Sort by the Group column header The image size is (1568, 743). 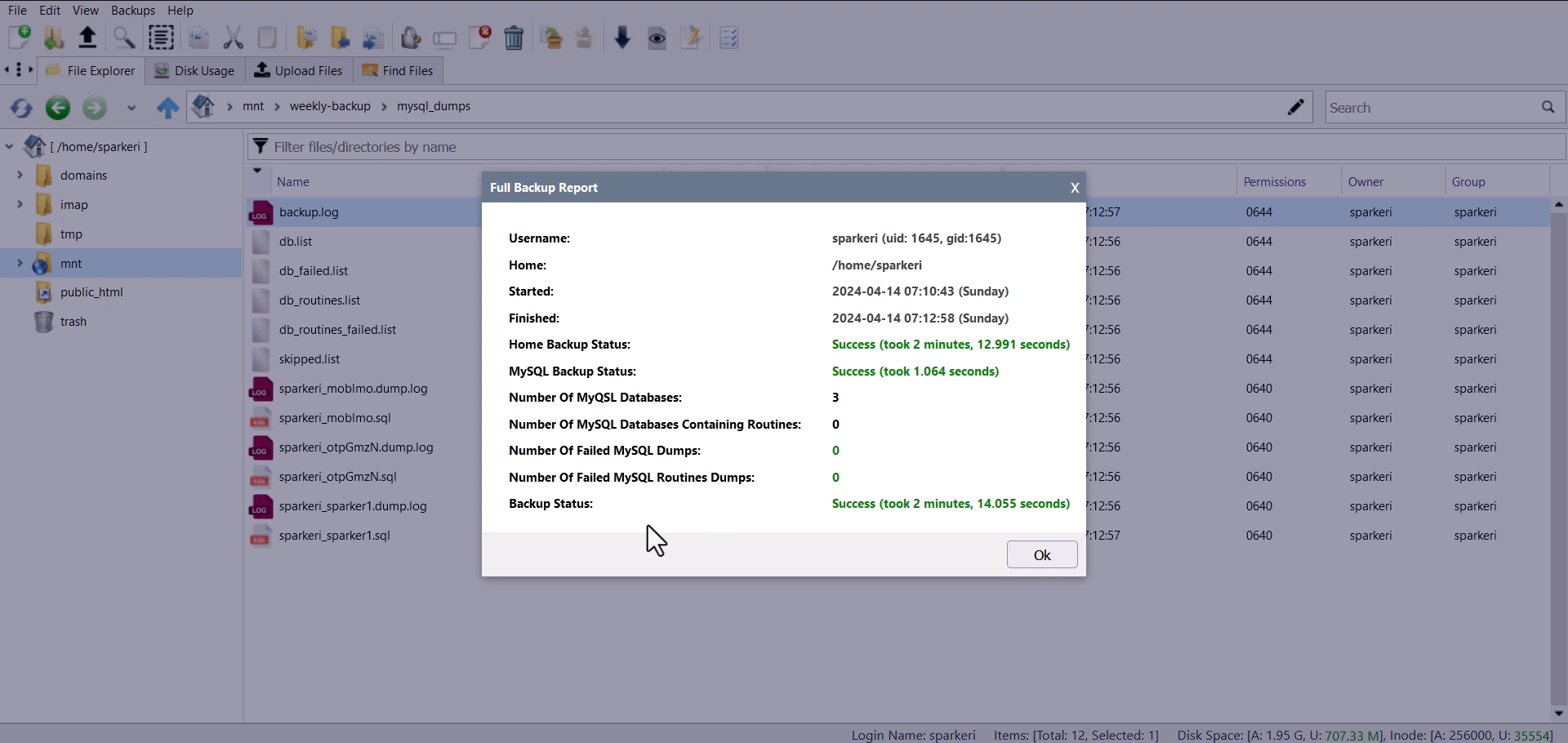[x=1469, y=182]
